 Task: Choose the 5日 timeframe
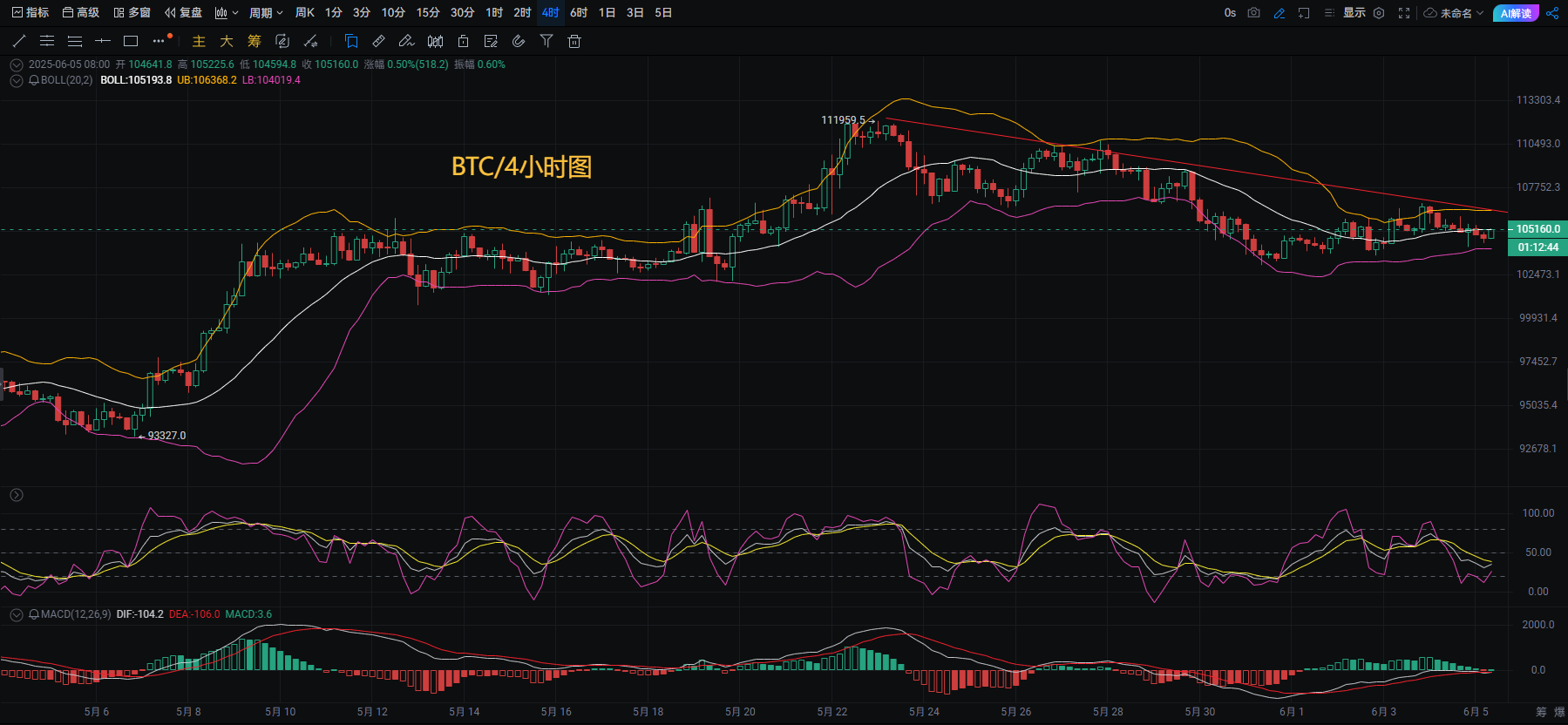pyautogui.click(x=663, y=13)
